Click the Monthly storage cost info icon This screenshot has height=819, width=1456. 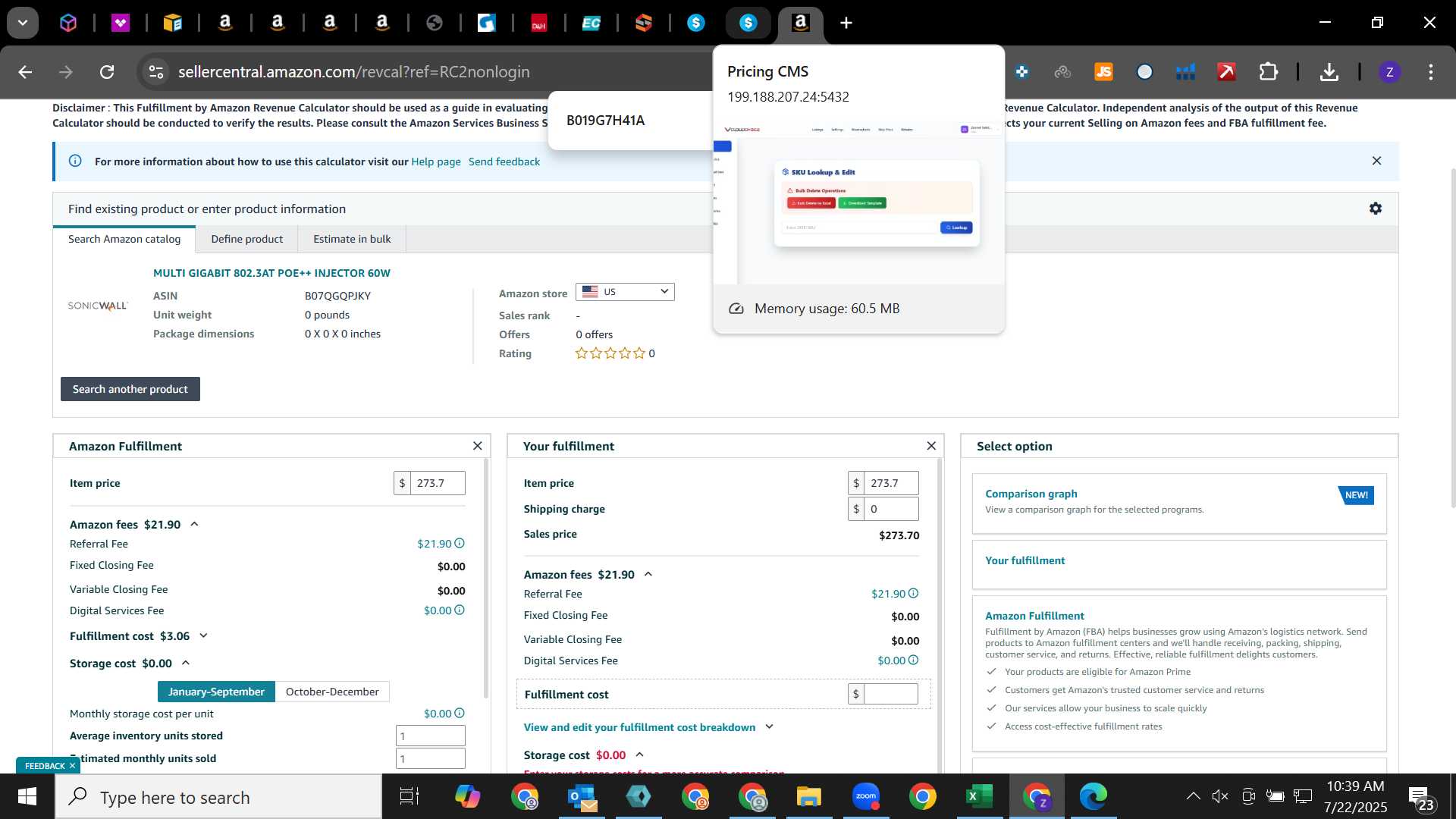pyautogui.click(x=460, y=714)
